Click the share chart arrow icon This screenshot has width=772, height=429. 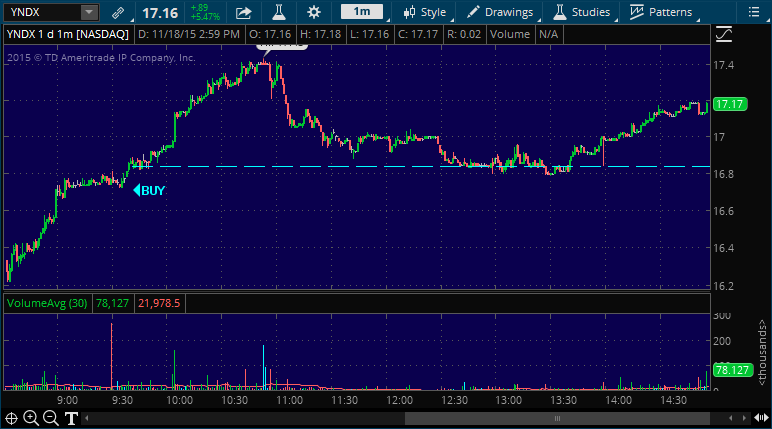click(x=244, y=13)
